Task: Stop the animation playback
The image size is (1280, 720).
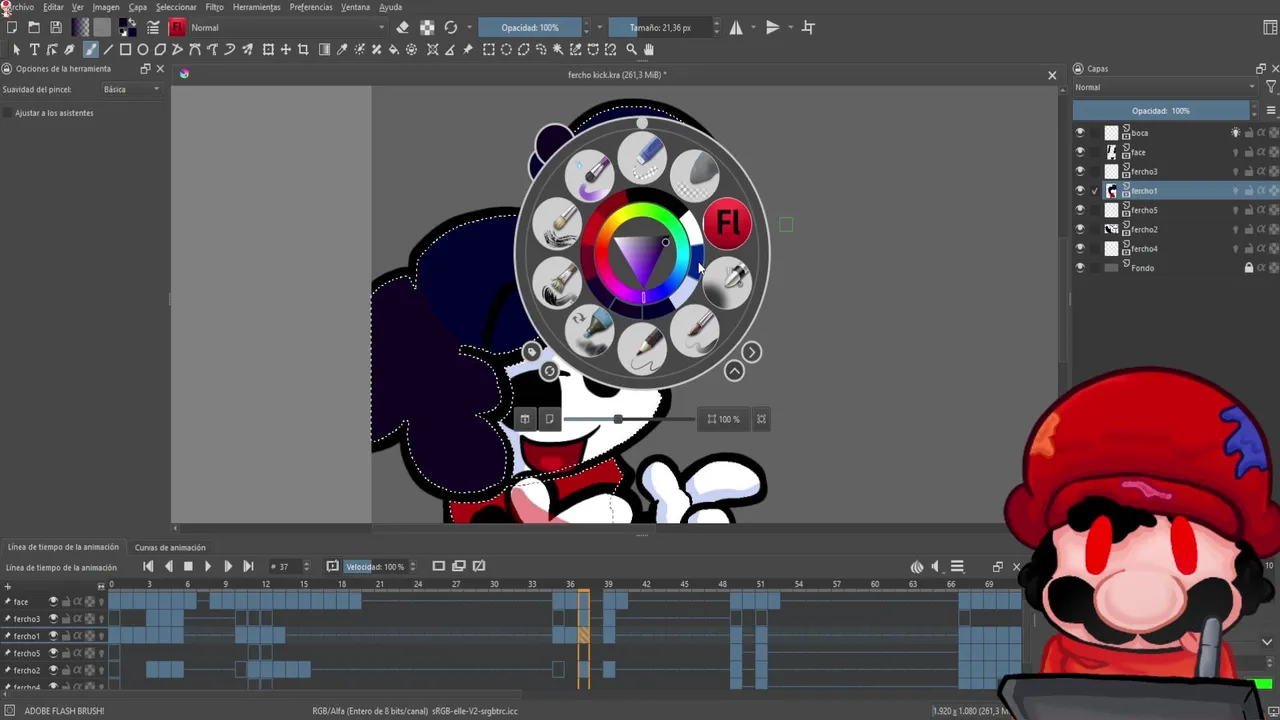Action: (x=187, y=567)
